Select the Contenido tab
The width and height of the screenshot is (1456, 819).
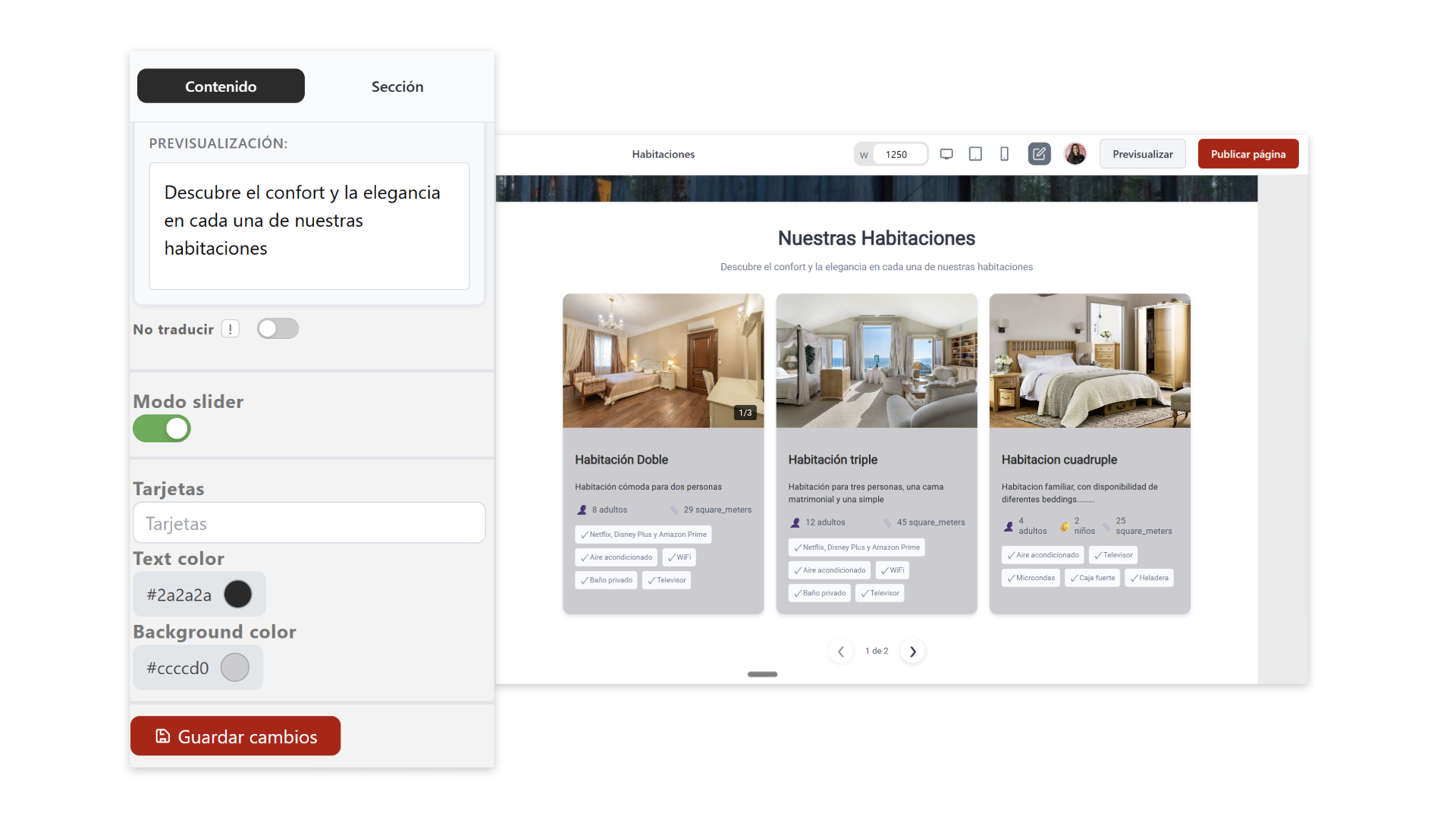coord(221,86)
